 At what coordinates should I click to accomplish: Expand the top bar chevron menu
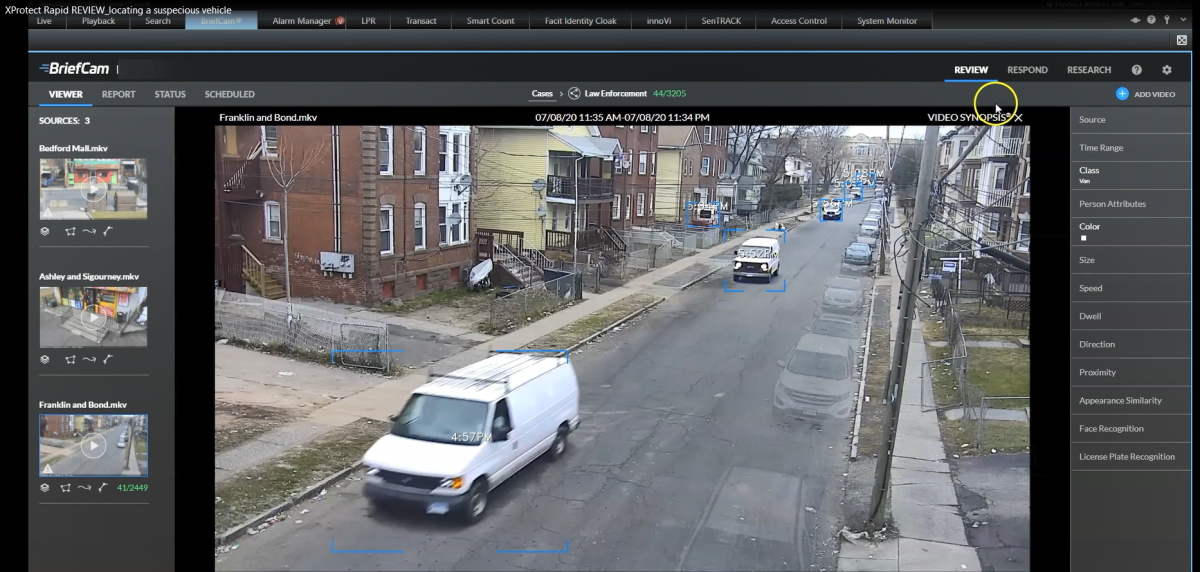tap(1183, 20)
